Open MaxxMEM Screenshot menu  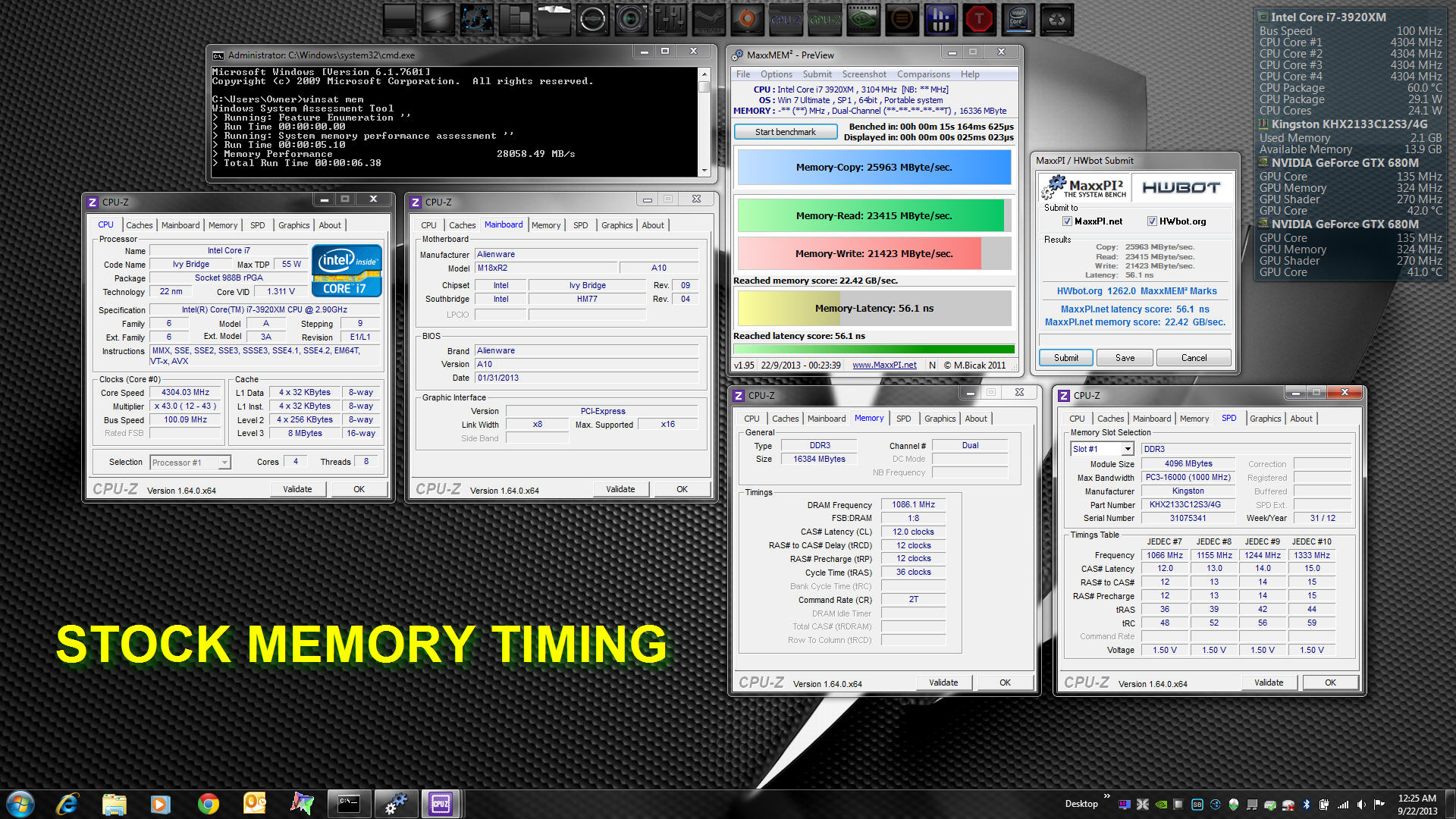tap(864, 74)
